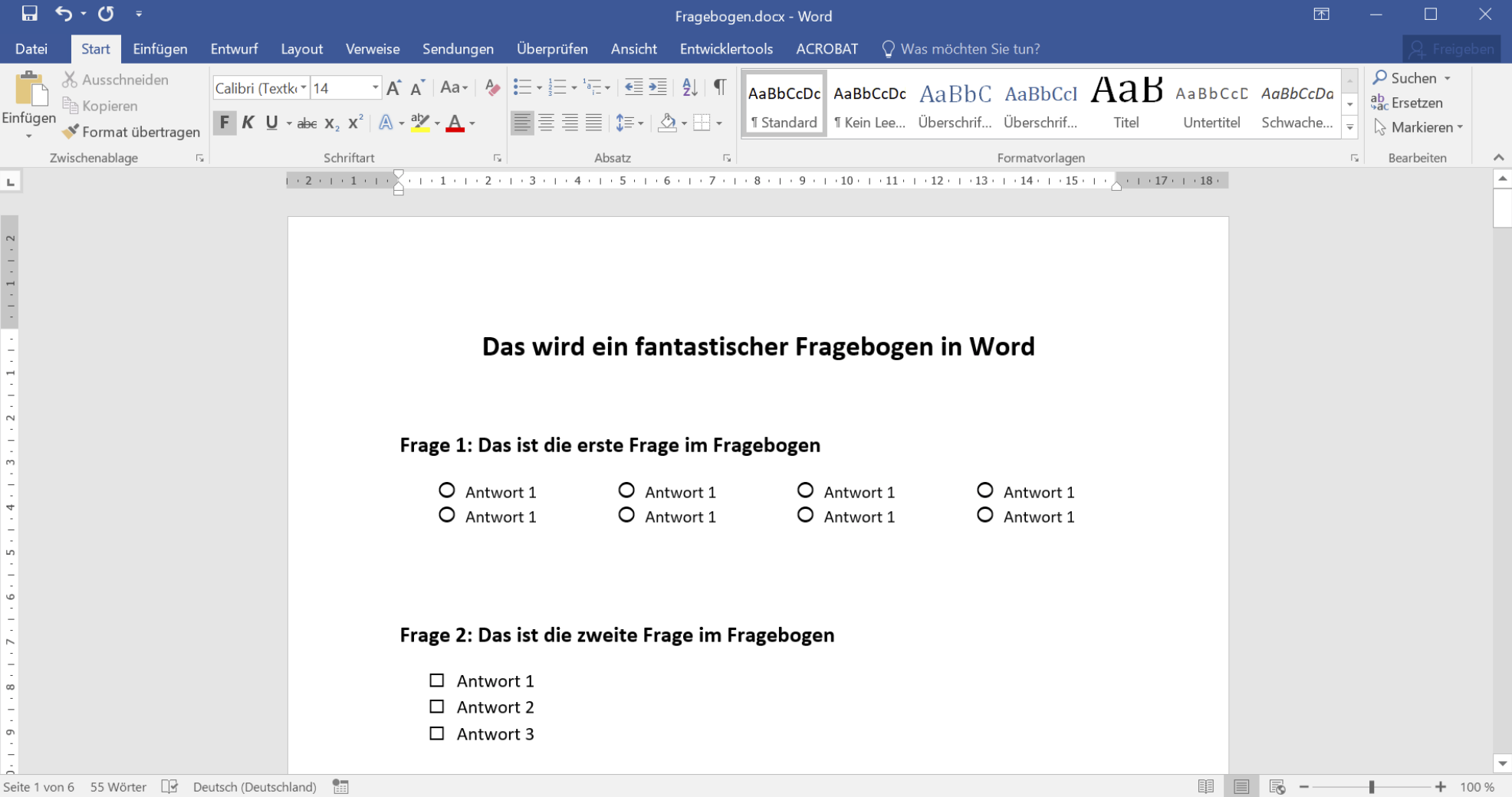The width and height of the screenshot is (1512, 797).
Task: Check the Antwort 2 checkbox under Frage 2
Action: click(437, 706)
